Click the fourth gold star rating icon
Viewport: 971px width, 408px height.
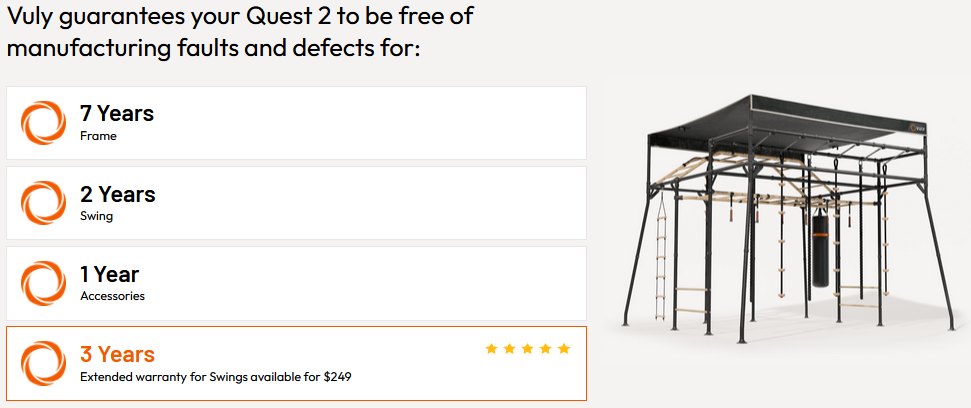point(545,349)
